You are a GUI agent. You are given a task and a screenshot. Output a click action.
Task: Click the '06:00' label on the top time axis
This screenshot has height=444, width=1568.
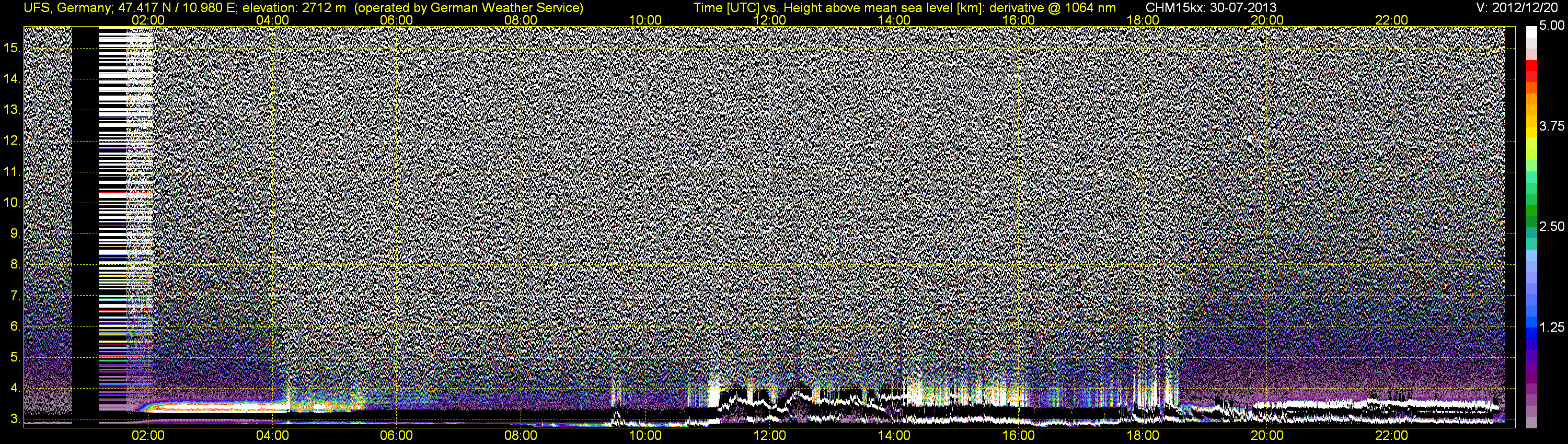[396, 20]
